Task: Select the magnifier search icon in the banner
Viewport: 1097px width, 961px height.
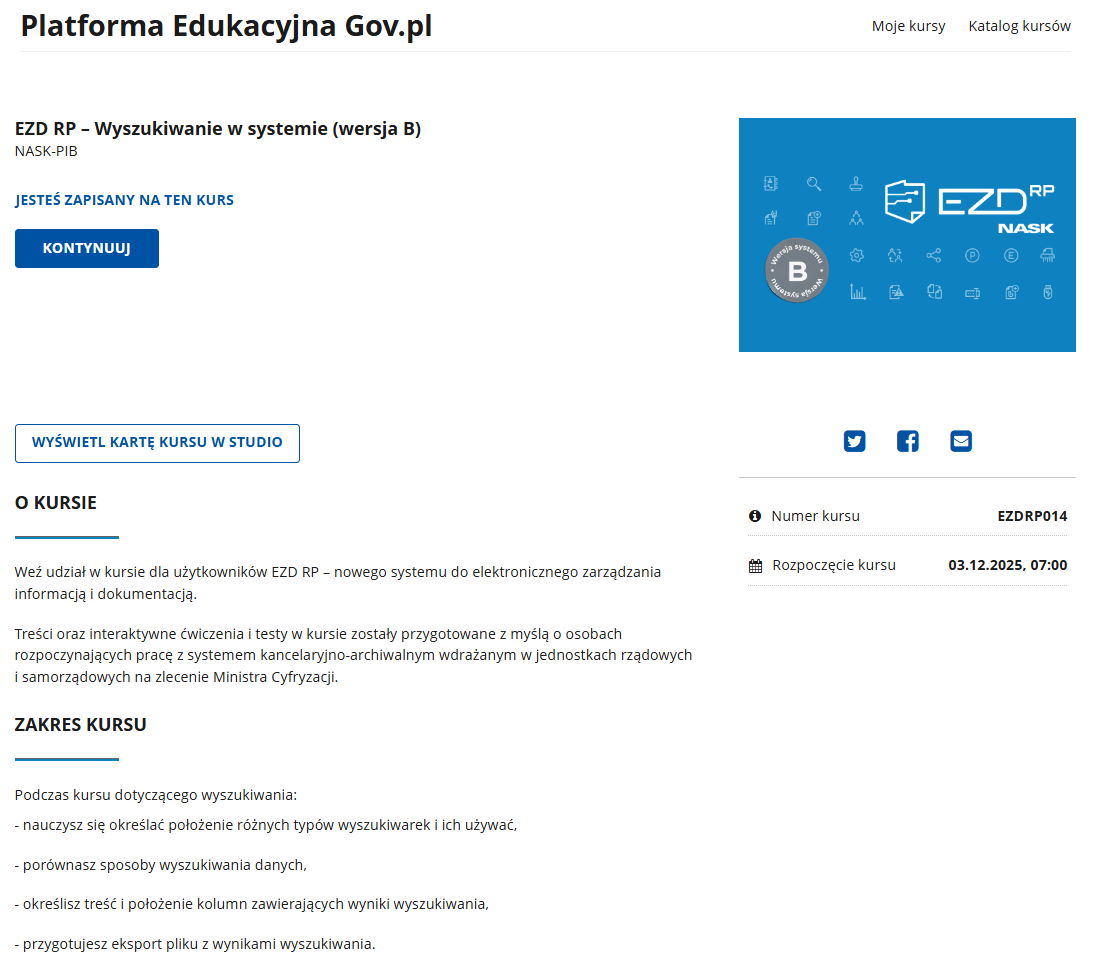Action: (x=813, y=184)
